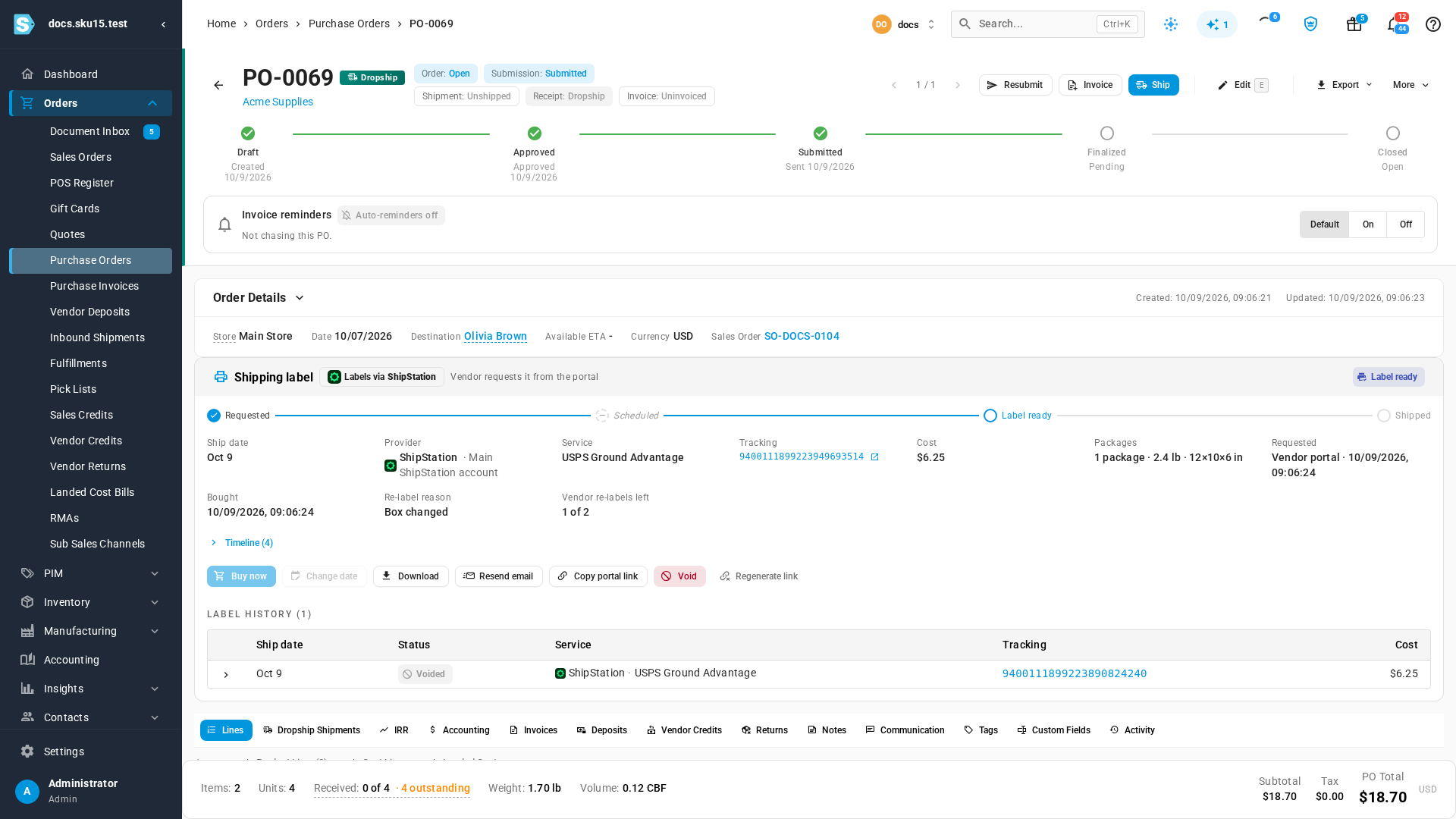Image resolution: width=1456 pixels, height=819 pixels.
Task: Open the gift box icon in header
Action: pos(1354,24)
